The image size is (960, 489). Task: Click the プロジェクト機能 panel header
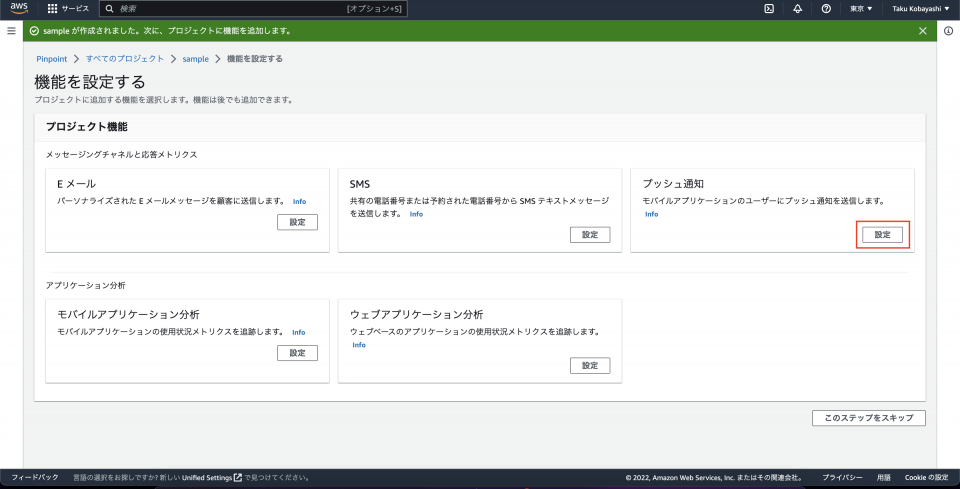pyautogui.click(x=87, y=127)
